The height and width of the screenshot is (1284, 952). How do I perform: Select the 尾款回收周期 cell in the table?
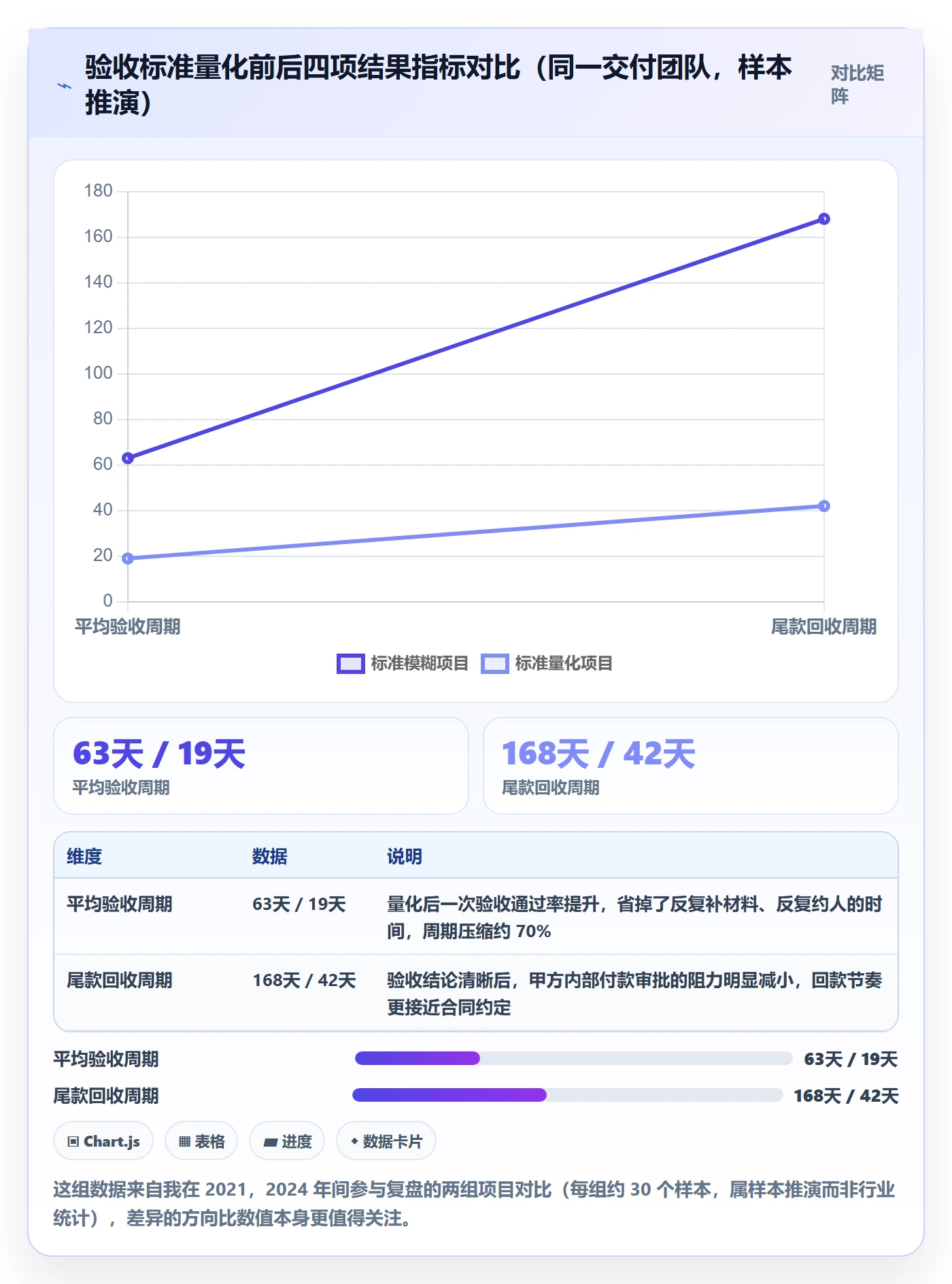[x=120, y=980]
